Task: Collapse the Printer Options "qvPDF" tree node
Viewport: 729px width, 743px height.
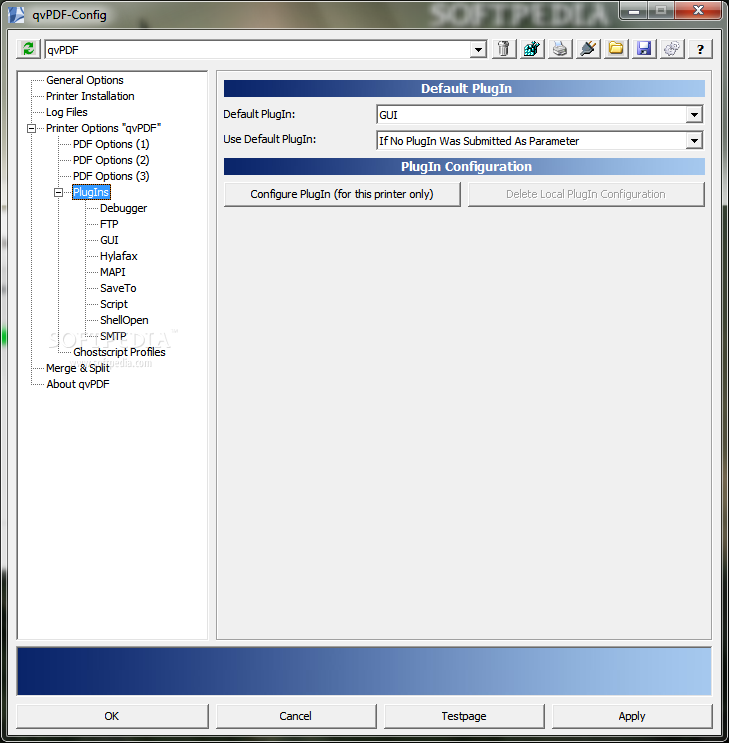Action: (31, 128)
